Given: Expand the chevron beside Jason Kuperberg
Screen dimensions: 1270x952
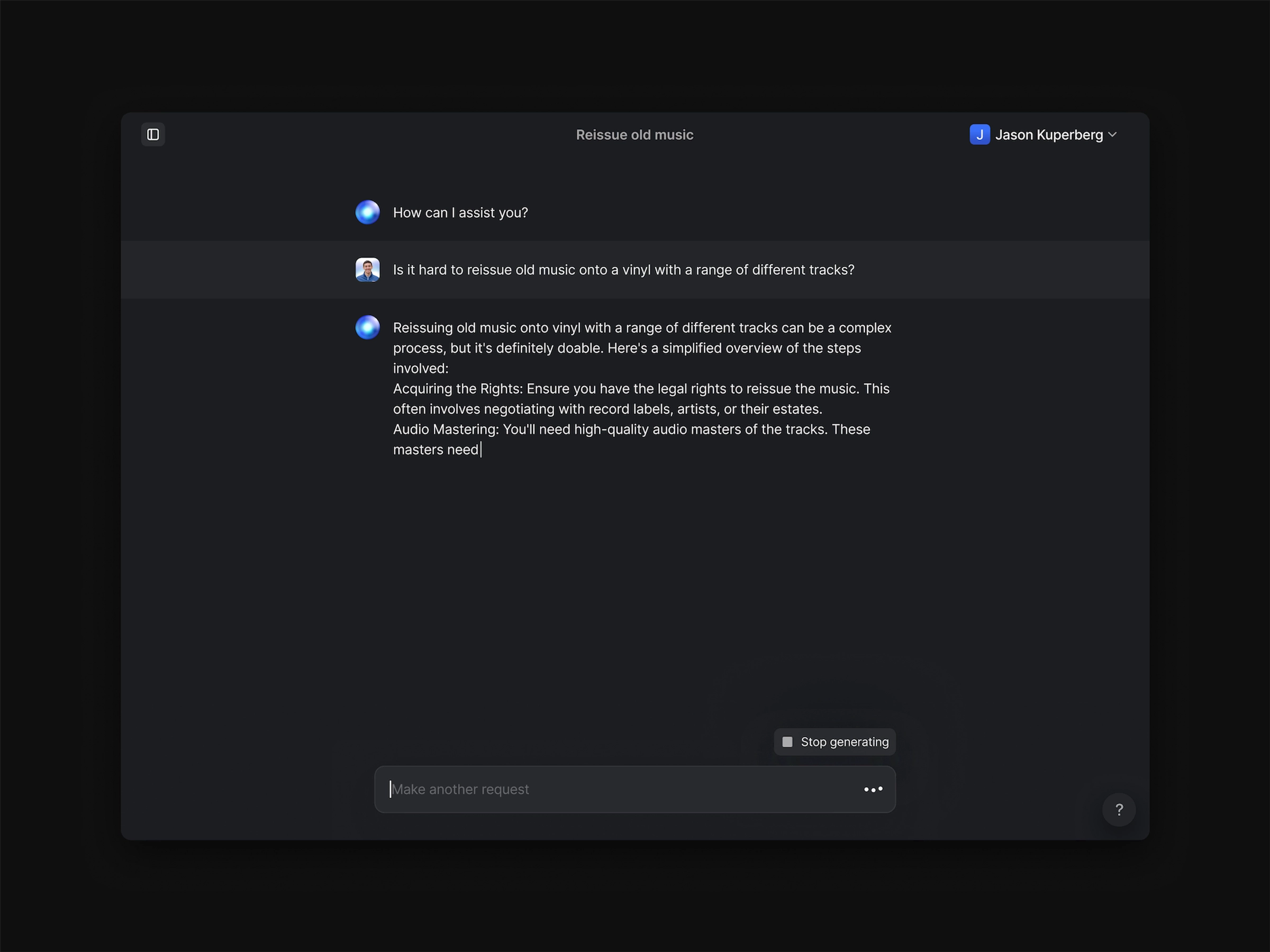Looking at the screenshot, I should [1112, 134].
